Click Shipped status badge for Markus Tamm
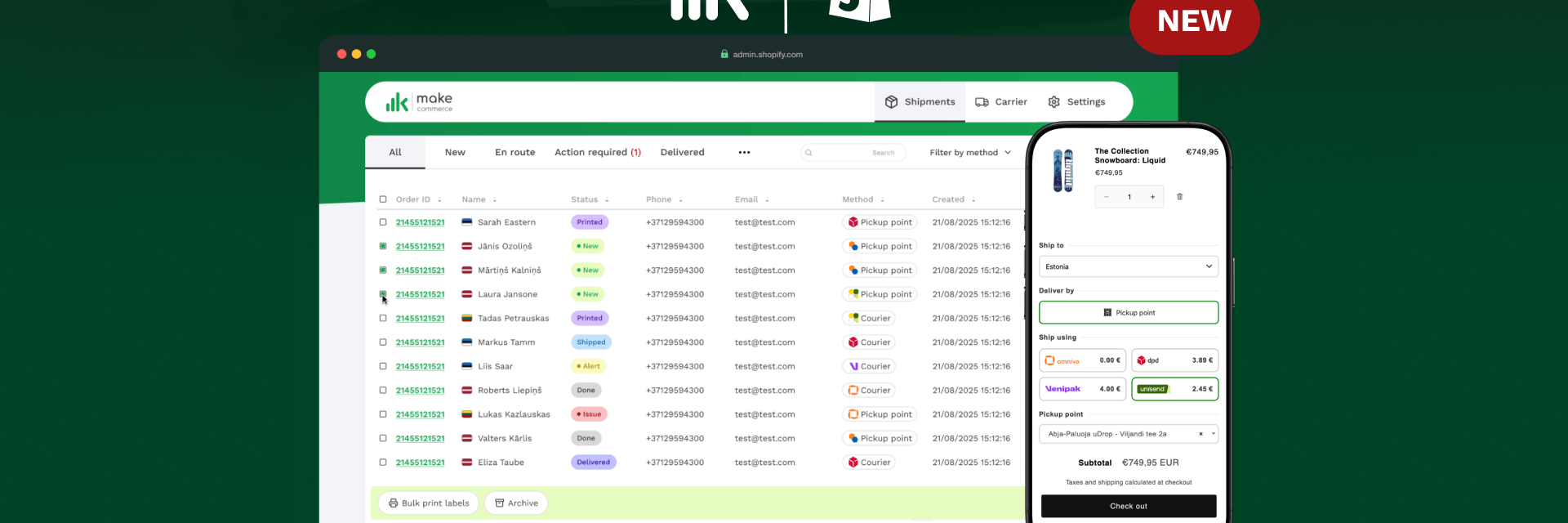 (x=591, y=342)
